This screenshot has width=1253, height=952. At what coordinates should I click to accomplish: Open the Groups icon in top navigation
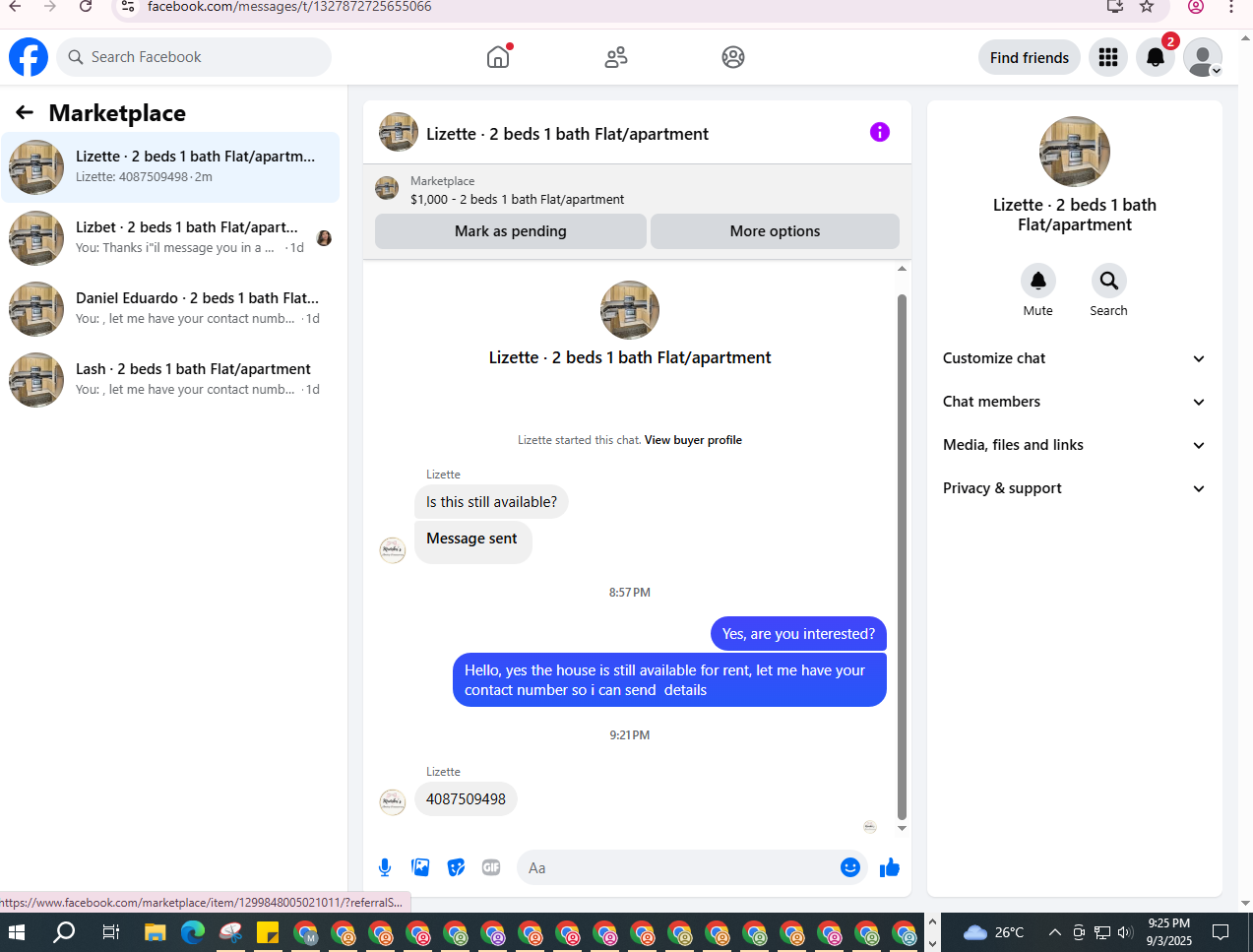(x=733, y=57)
